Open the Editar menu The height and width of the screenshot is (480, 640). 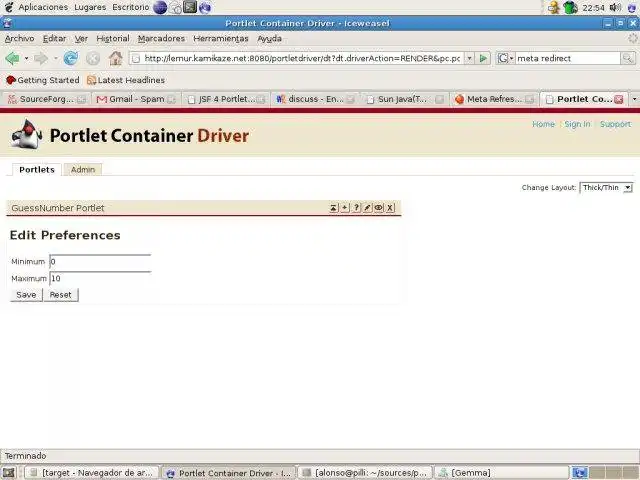pos(54,38)
